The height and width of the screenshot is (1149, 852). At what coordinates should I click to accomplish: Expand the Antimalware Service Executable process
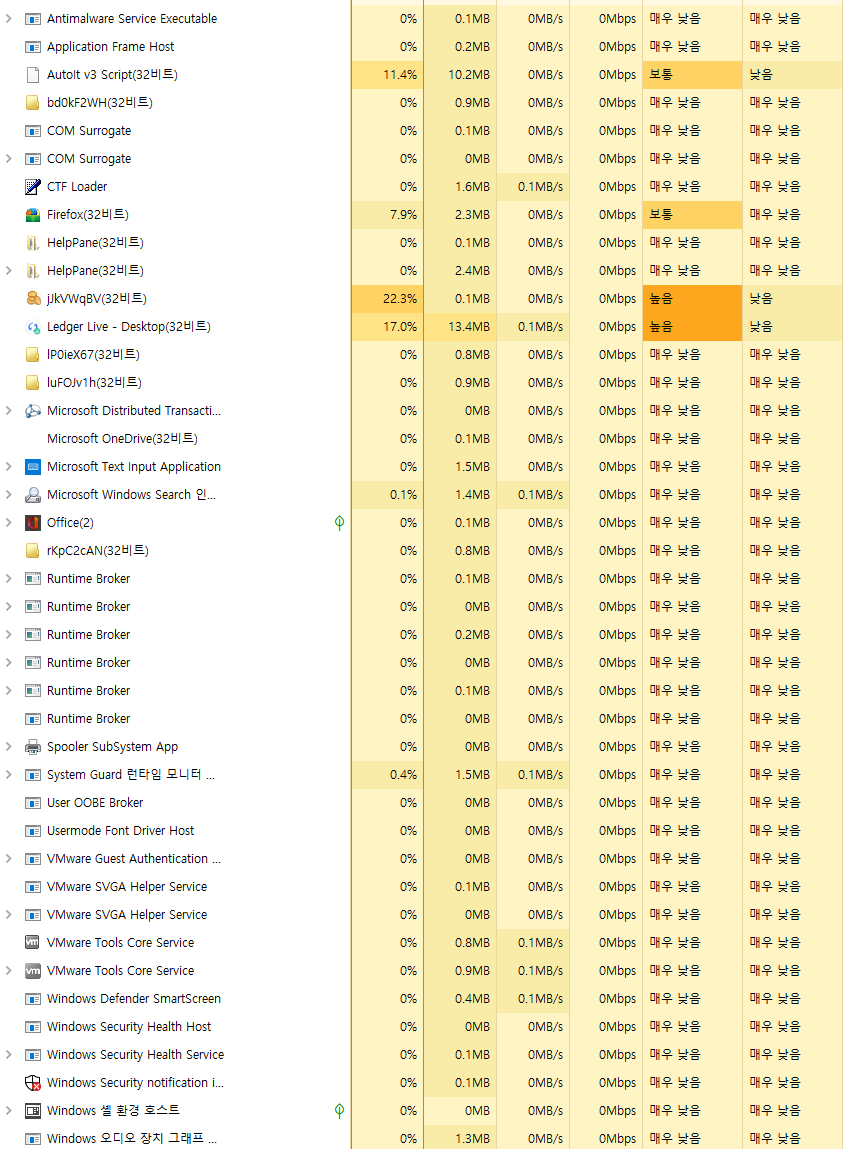[x=9, y=18]
